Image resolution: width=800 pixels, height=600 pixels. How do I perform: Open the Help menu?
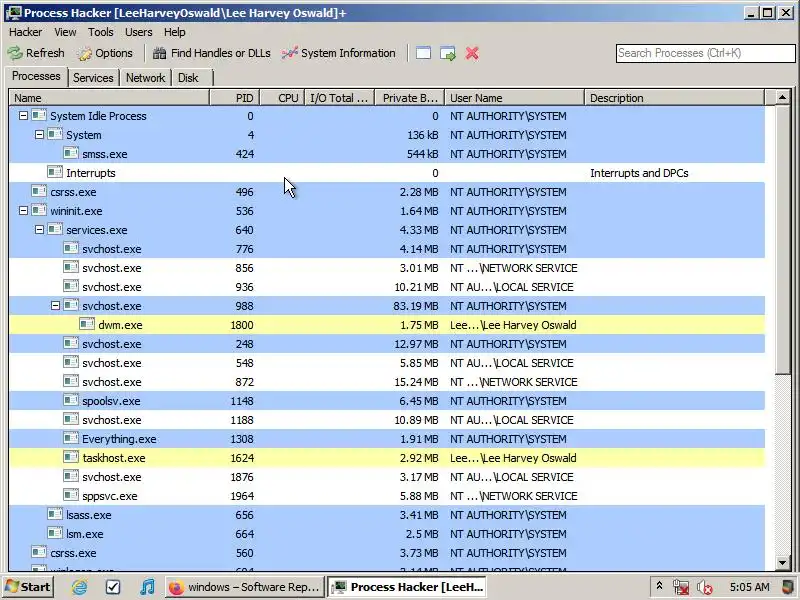174,32
